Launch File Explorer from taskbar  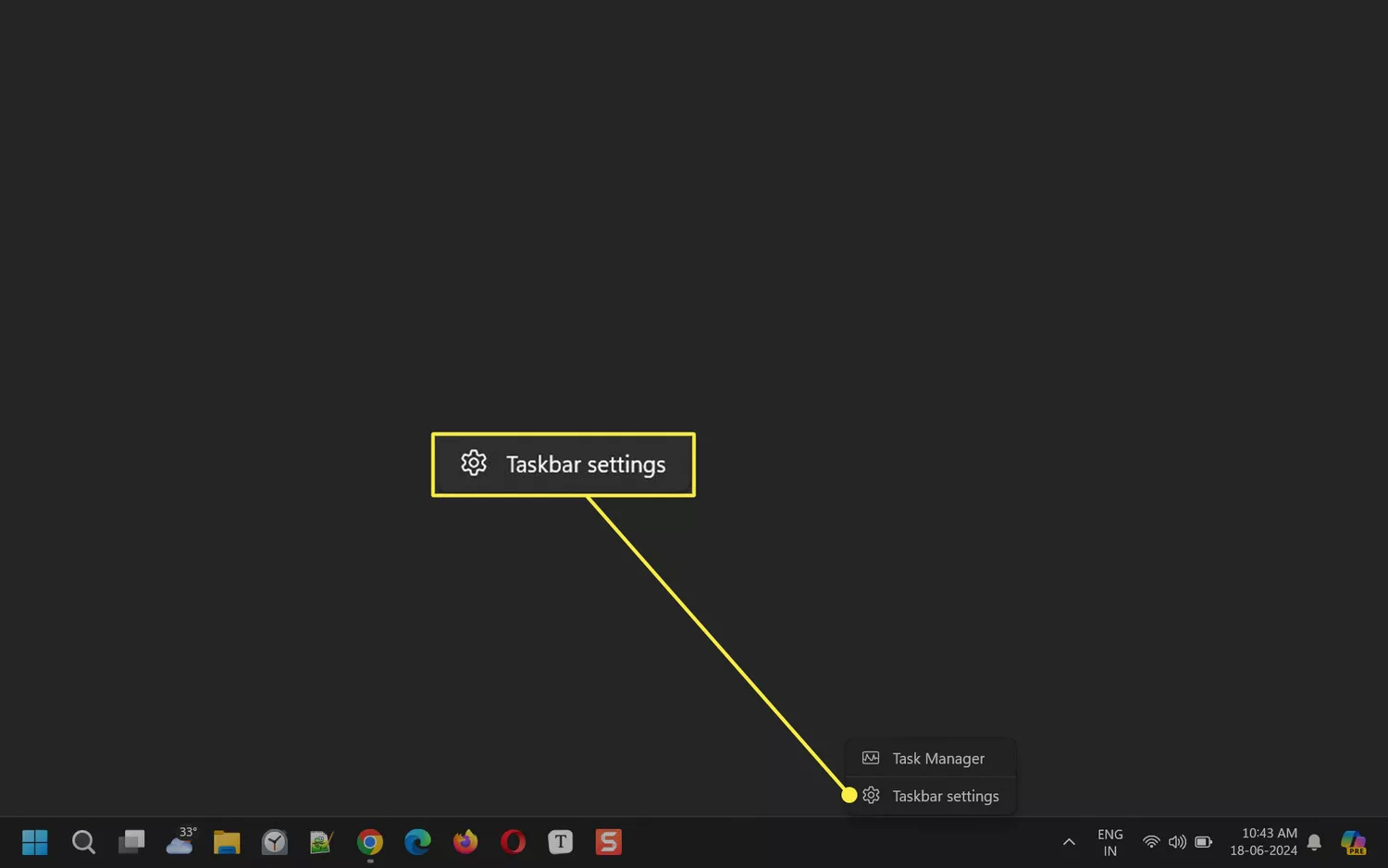click(x=227, y=842)
